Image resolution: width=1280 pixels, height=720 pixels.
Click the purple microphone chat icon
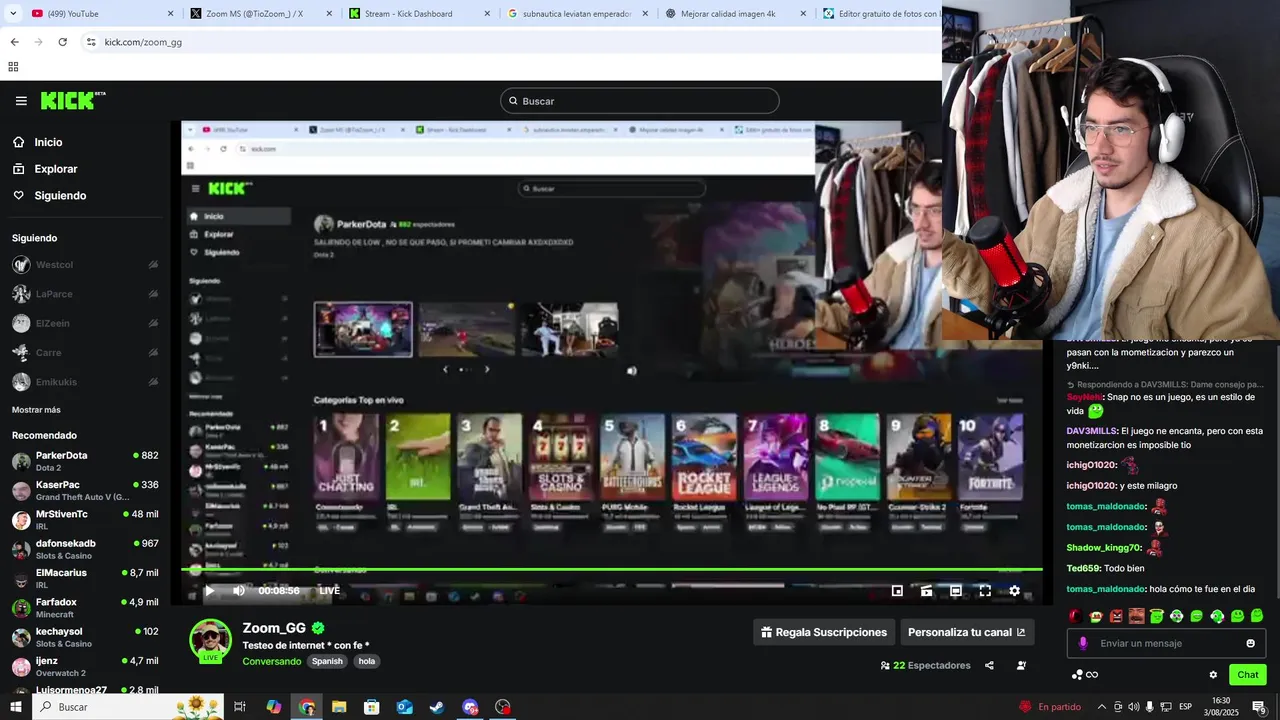(x=1083, y=643)
